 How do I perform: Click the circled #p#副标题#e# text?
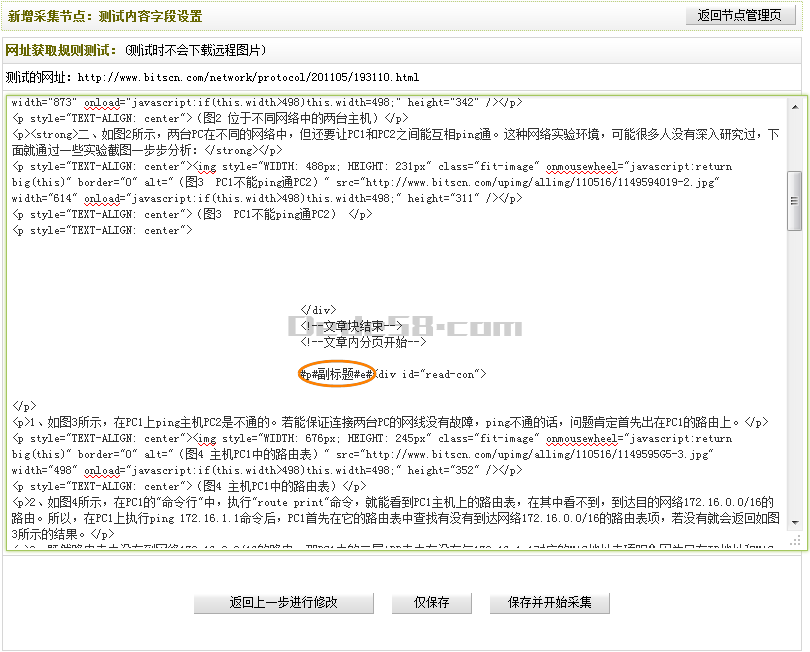pyautogui.click(x=336, y=374)
